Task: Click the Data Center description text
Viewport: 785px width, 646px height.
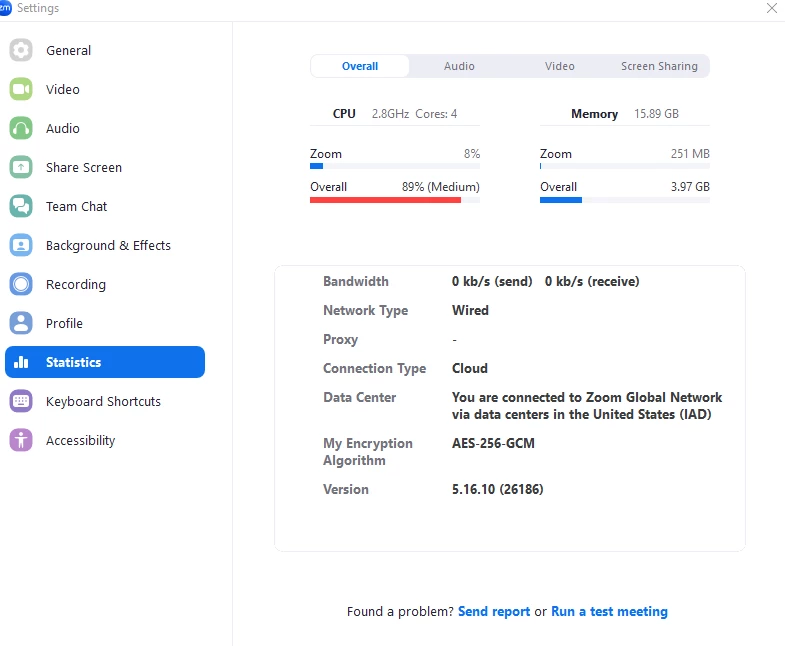Action: pos(587,406)
